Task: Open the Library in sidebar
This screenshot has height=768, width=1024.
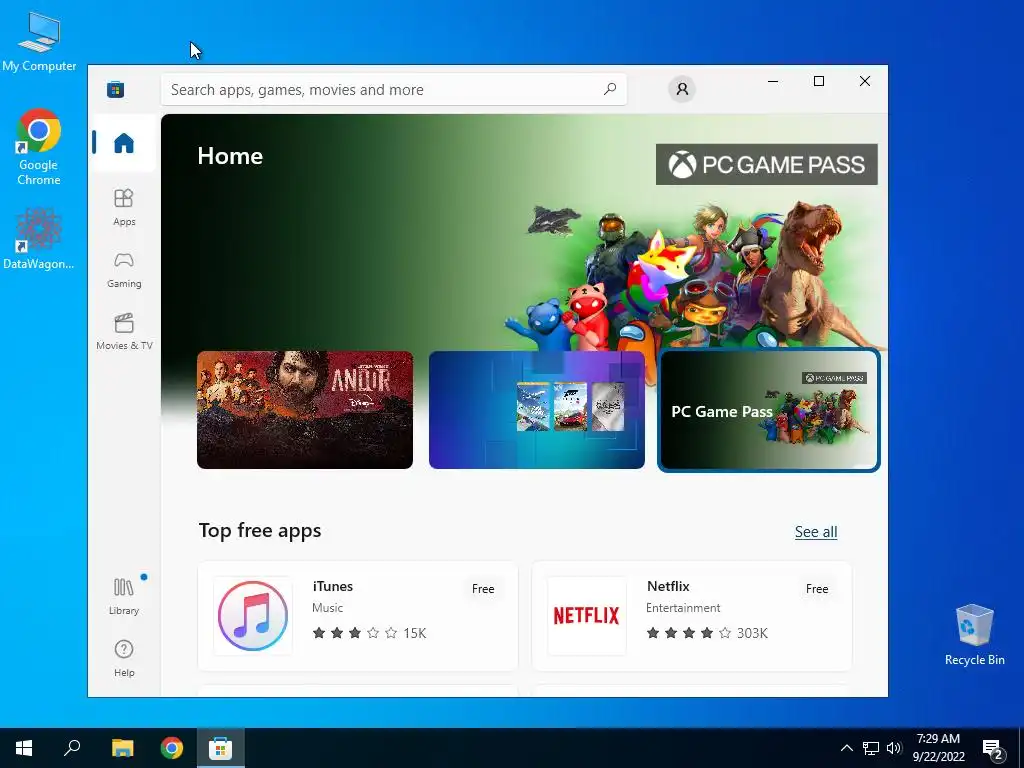Action: pos(124,596)
